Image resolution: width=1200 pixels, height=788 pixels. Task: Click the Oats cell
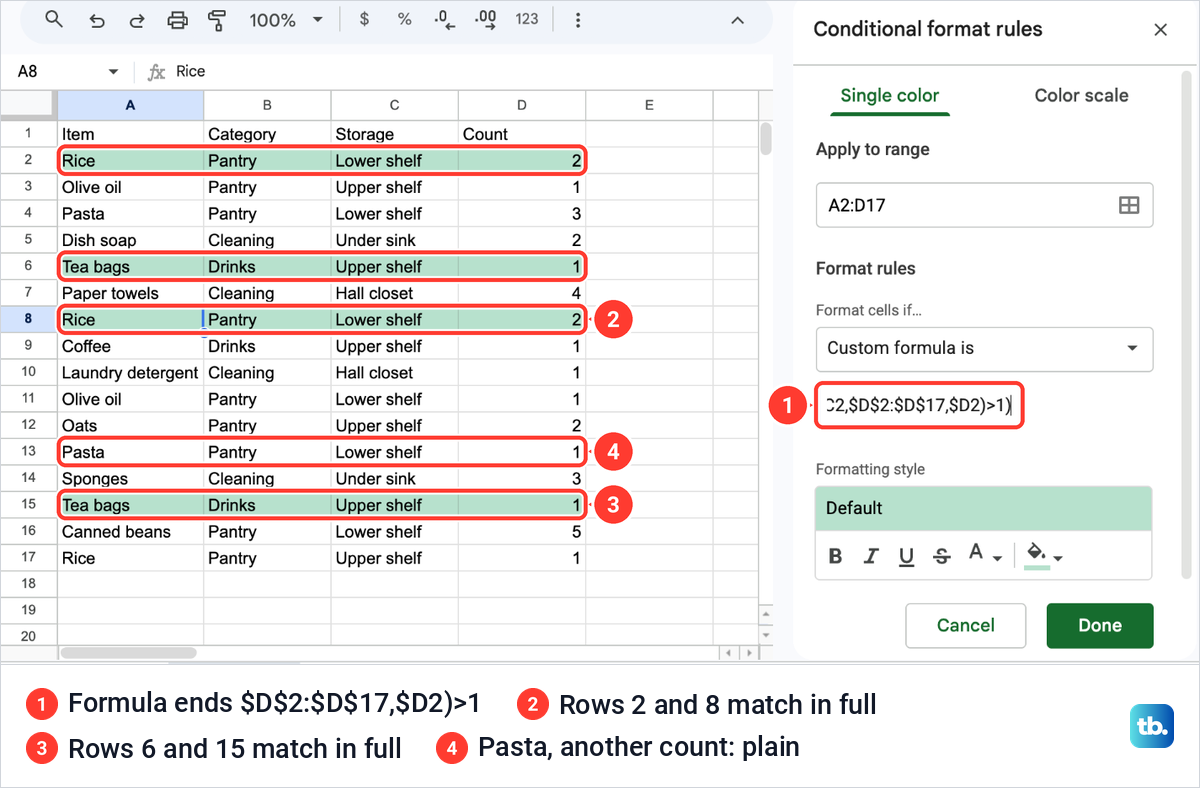pyautogui.click(x=130, y=426)
